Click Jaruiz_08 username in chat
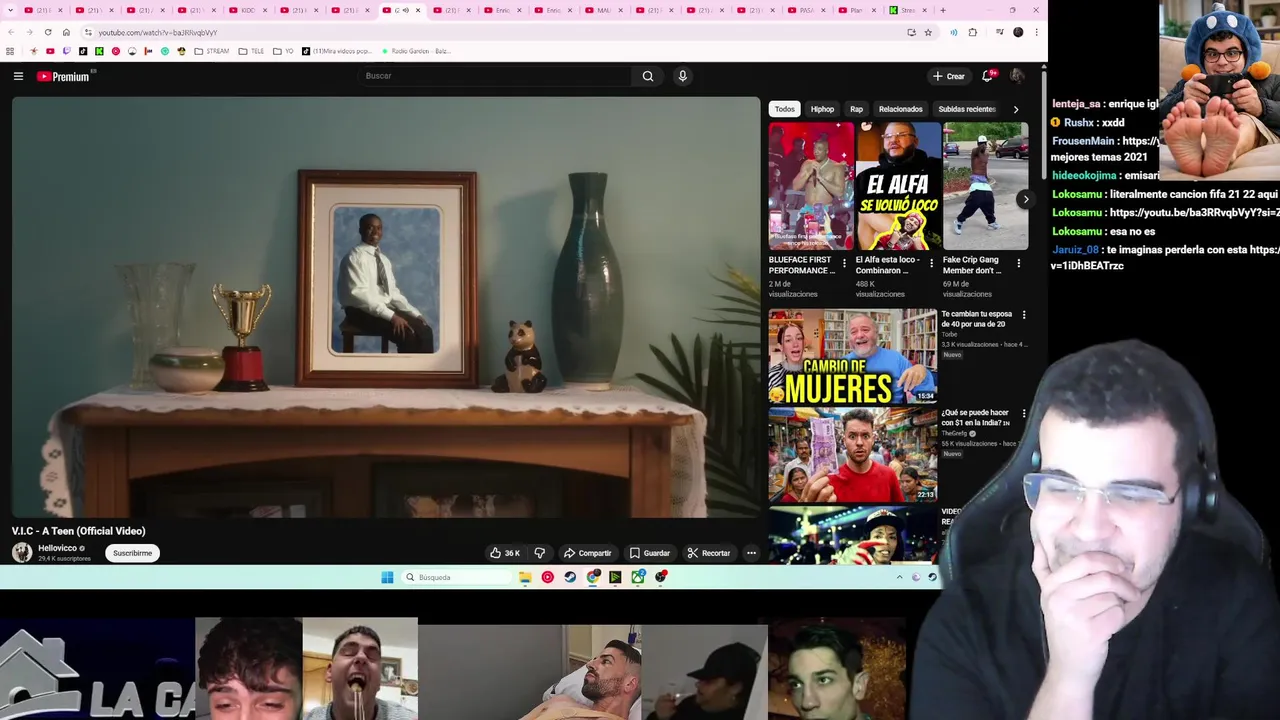 click(1075, 249)
